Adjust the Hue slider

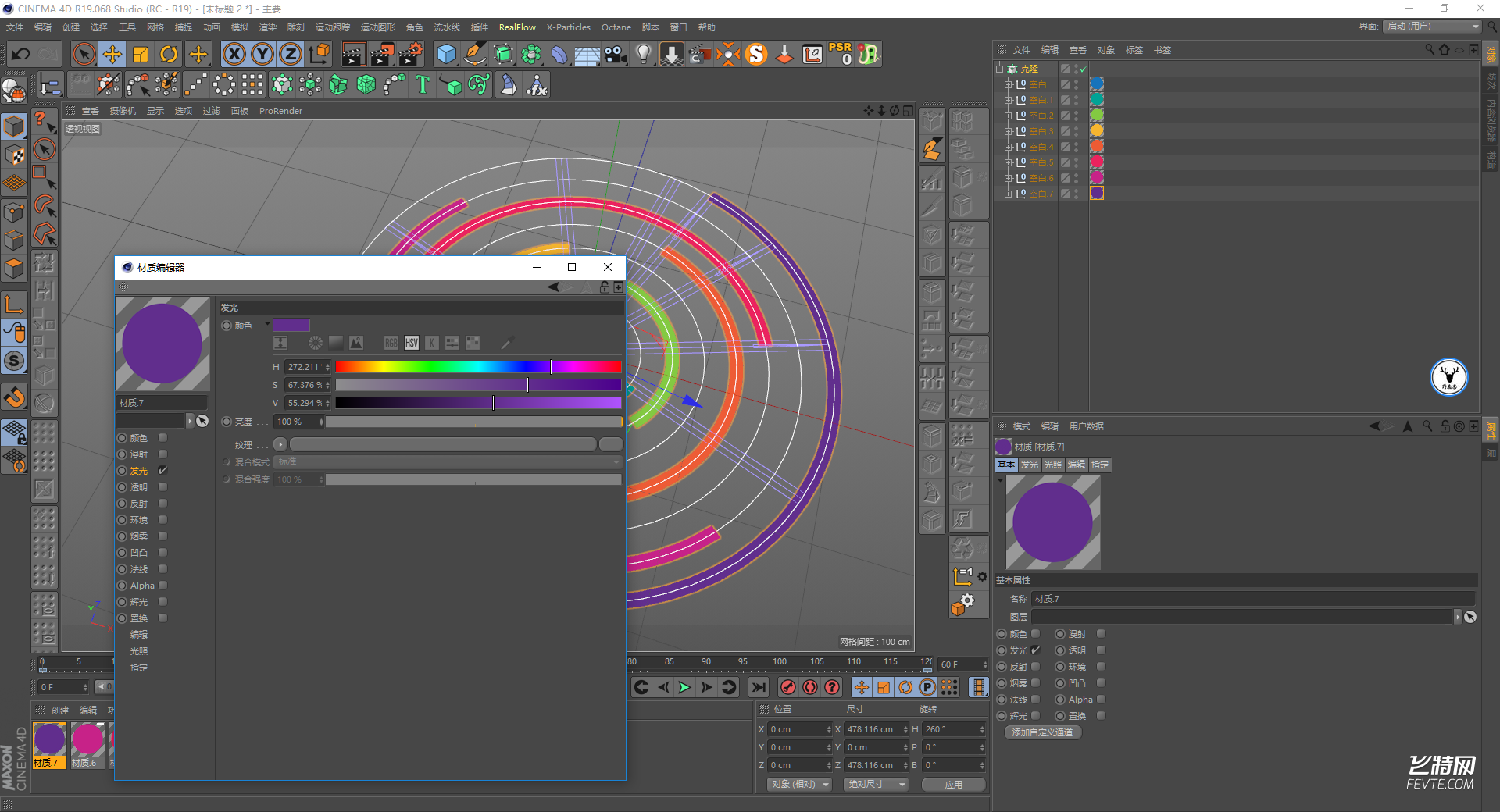(x=478, y=367)
